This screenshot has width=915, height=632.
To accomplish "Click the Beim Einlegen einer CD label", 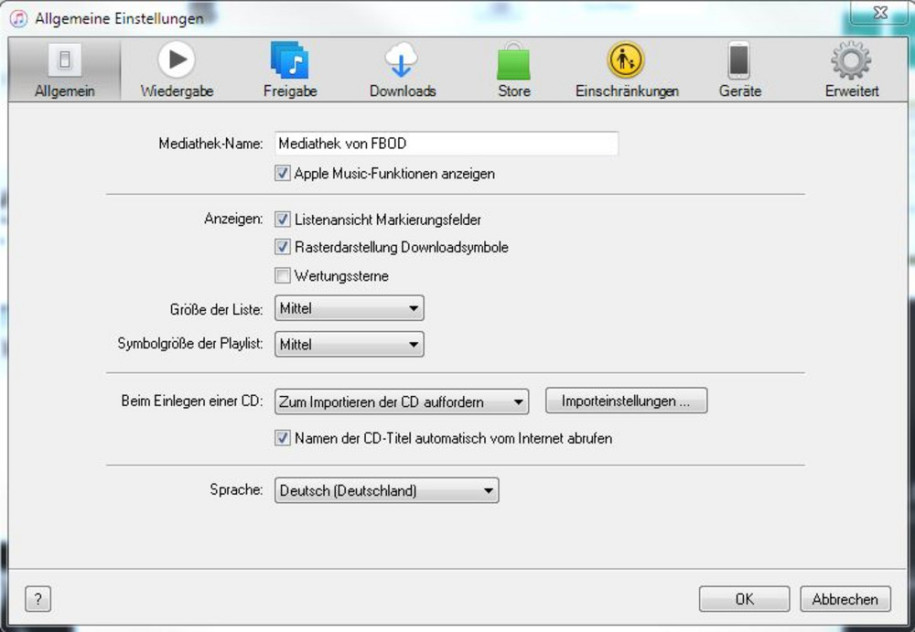I will [x=192, y=401].
